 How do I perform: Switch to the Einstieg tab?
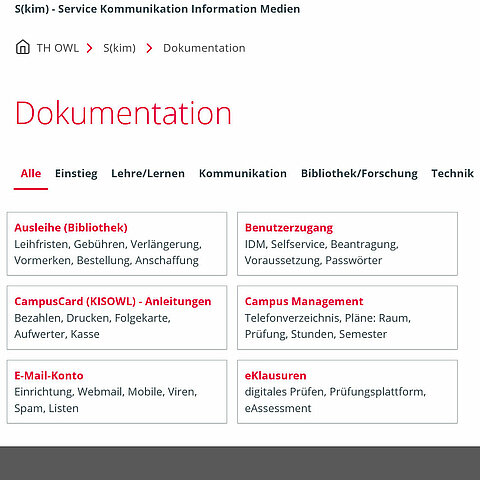tap(76, 174)
